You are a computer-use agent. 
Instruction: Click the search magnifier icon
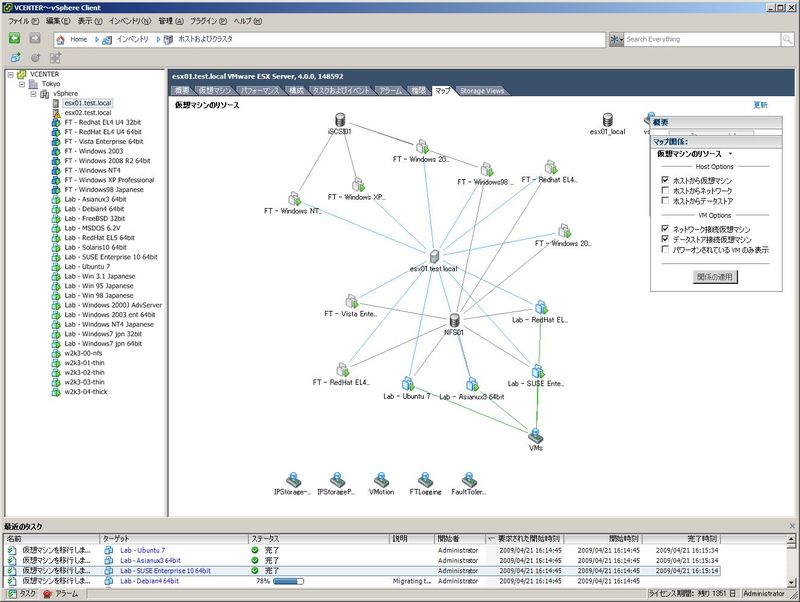787,39
